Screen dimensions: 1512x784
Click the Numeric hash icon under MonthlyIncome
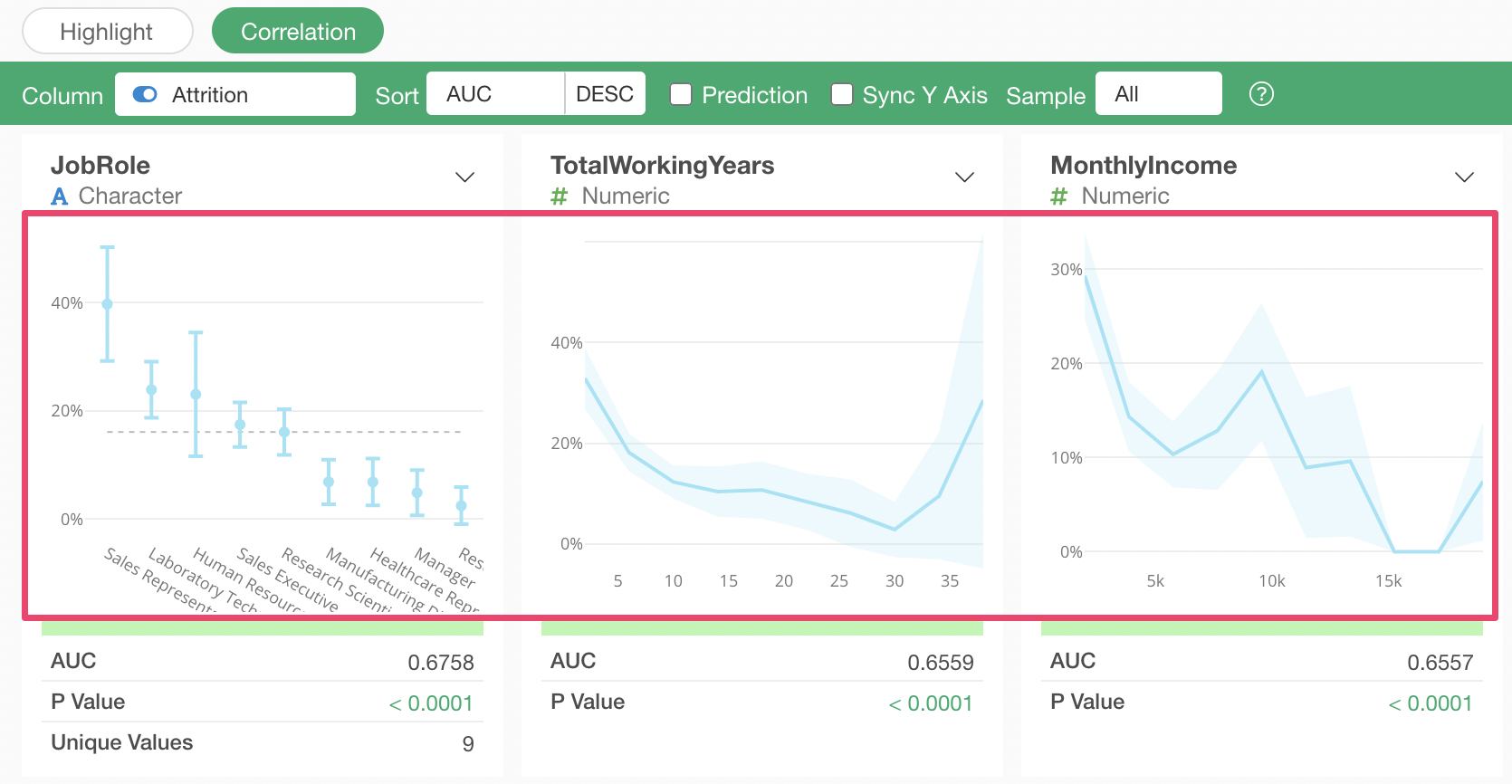[1059, 196]
